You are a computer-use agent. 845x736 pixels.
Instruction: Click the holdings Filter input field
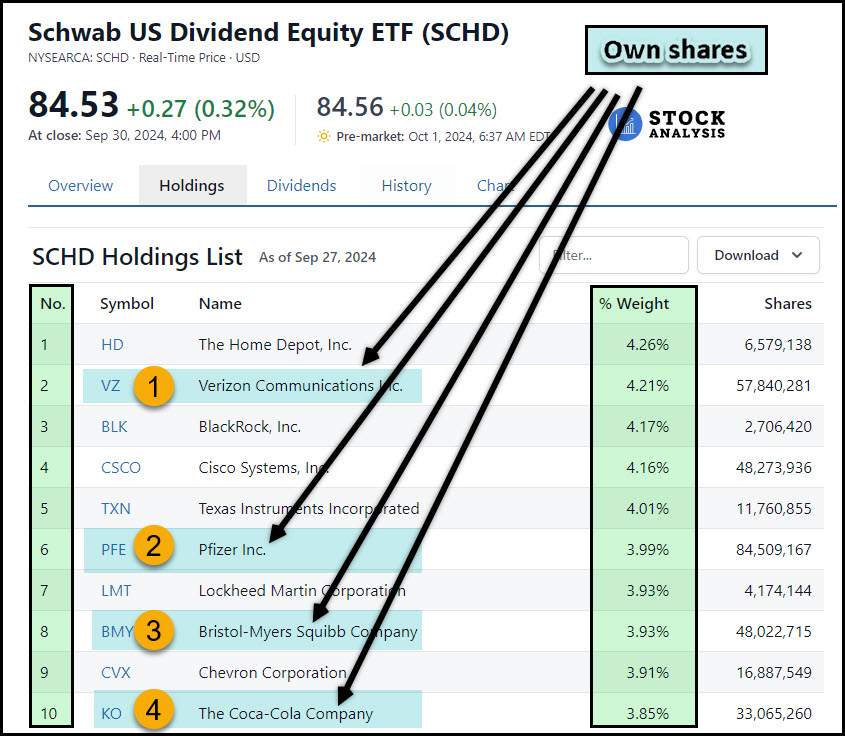tap(614, 255)
